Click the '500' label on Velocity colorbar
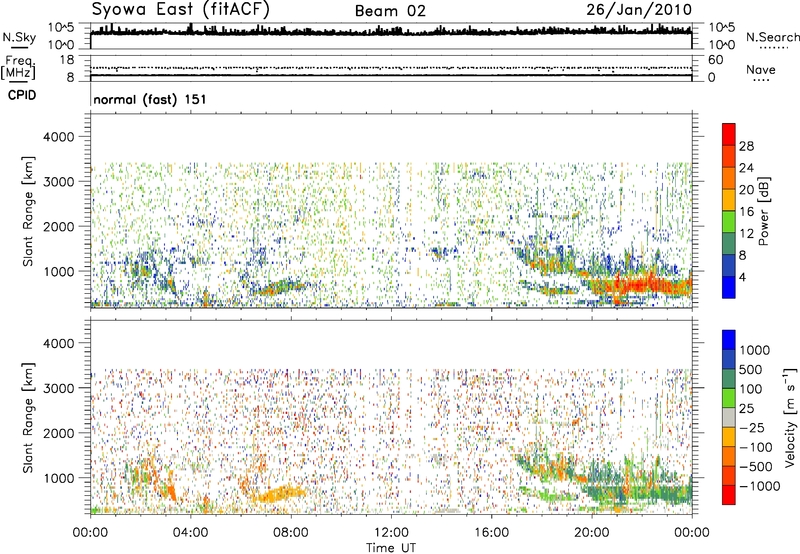Viewport: 800px width, 554px height. [751, 370]
